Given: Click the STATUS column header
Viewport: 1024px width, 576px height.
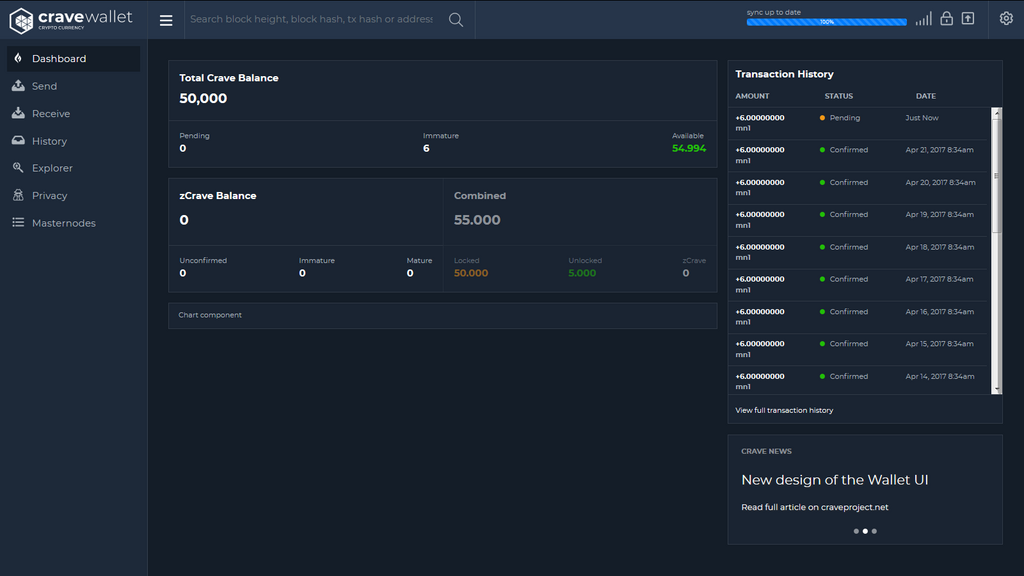Looking at the screenshot, I should (x=839, y=96).
